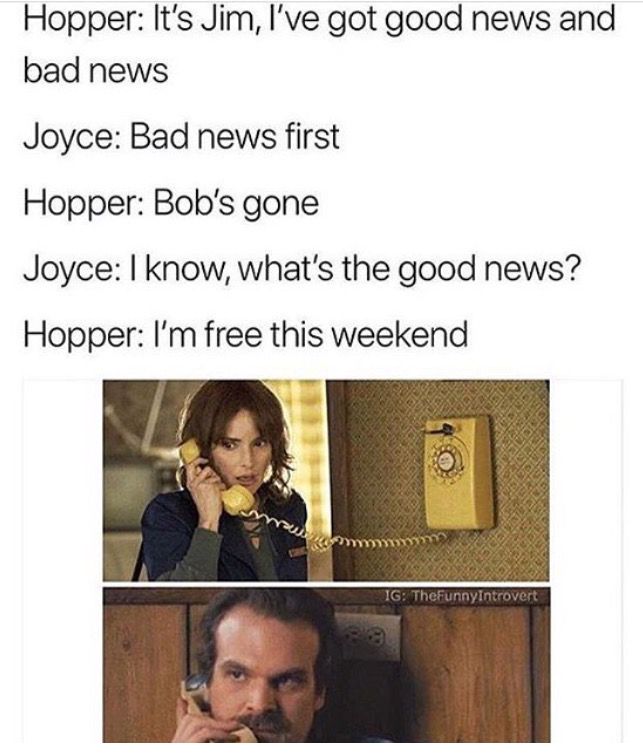Click the 'IG: TheFunnyIntrovert' watermark
The height and width of the screenshot is (756, 643).
[x=461, y=595]
